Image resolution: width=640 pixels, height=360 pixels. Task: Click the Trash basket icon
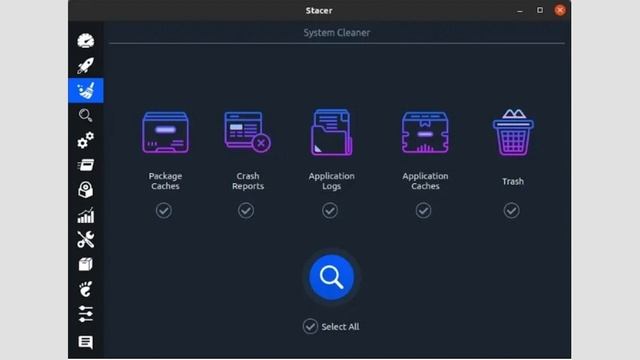513,132
